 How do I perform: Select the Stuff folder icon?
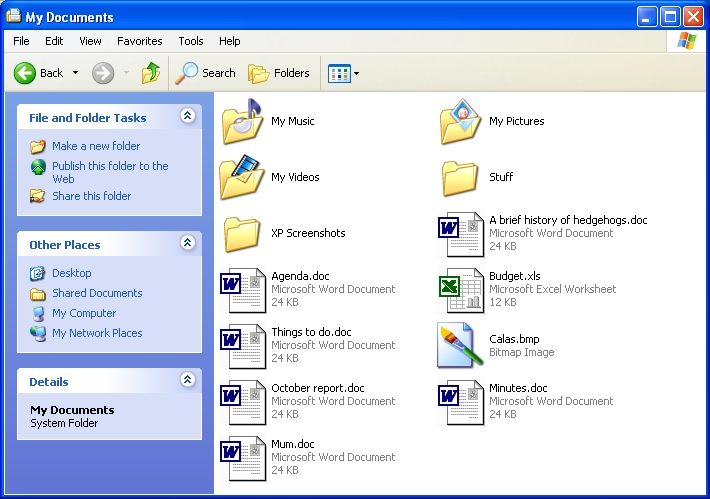click(x=460, y=178)
